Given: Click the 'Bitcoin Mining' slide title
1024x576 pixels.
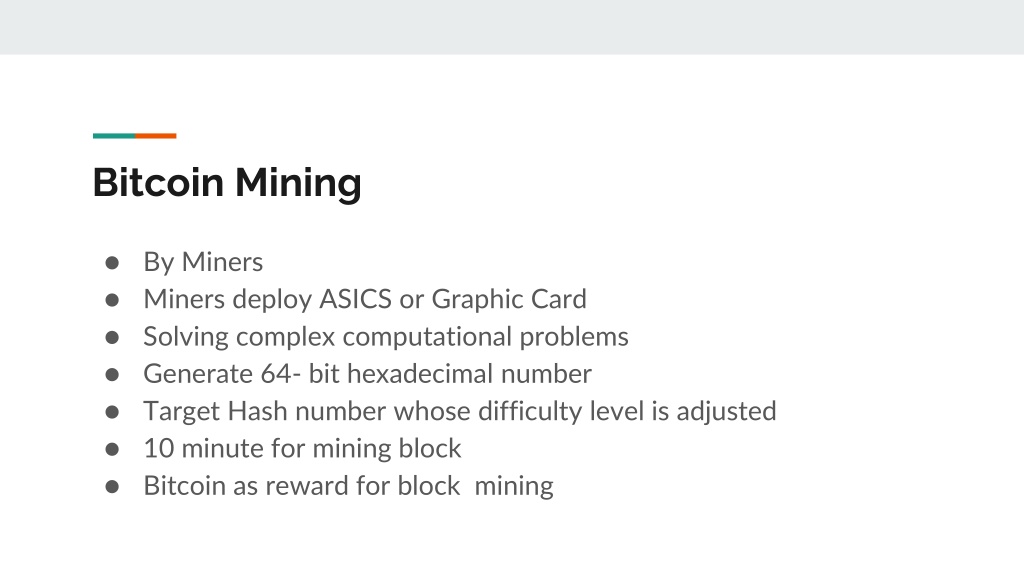Looking at the screenshot, I should [227, 182].
